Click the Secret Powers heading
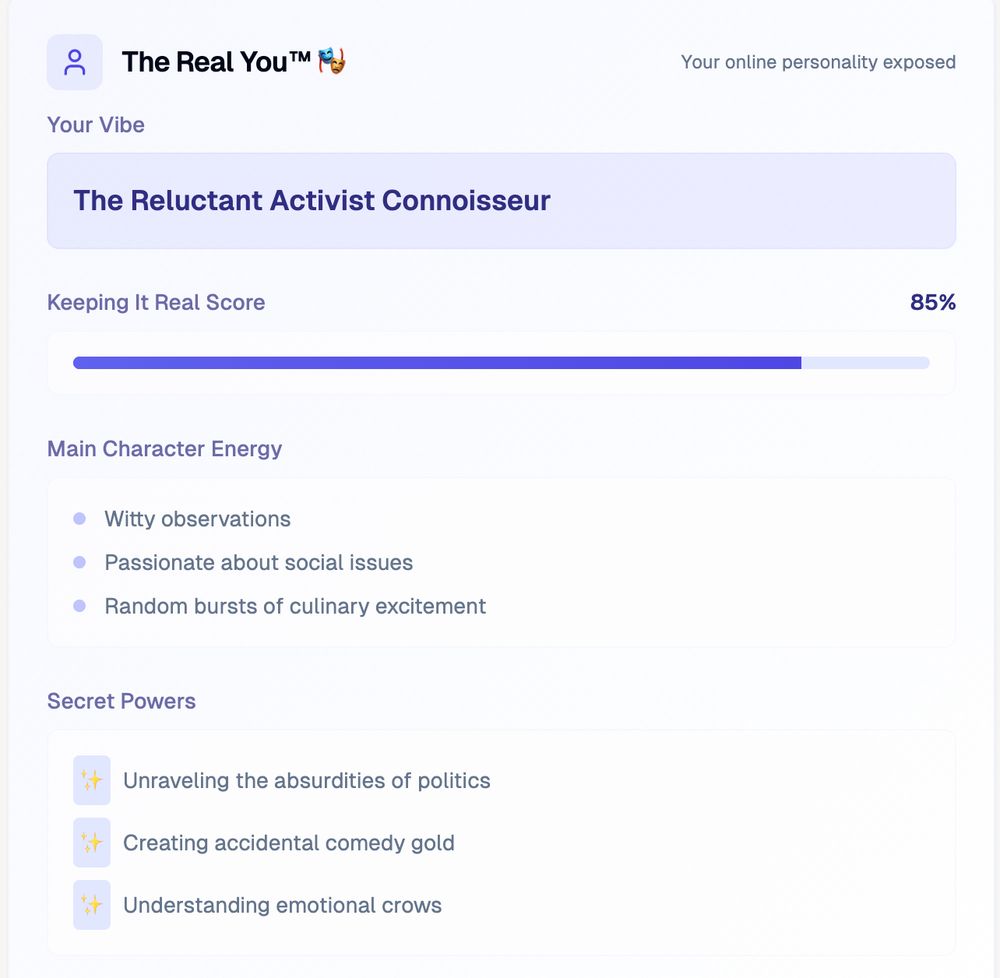The image size is (1000, 978). [121, 701]
